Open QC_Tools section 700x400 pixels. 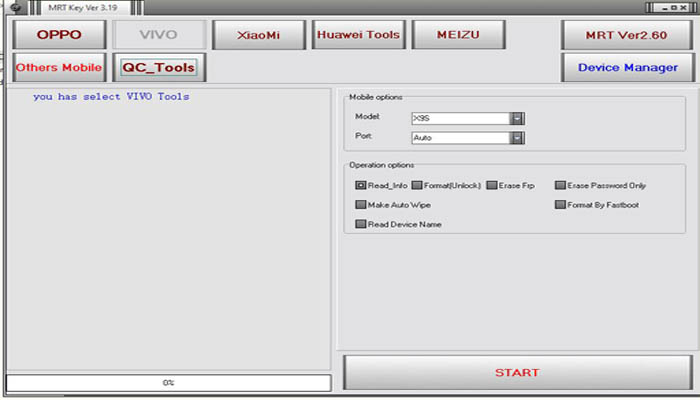(x=159, y=67)
